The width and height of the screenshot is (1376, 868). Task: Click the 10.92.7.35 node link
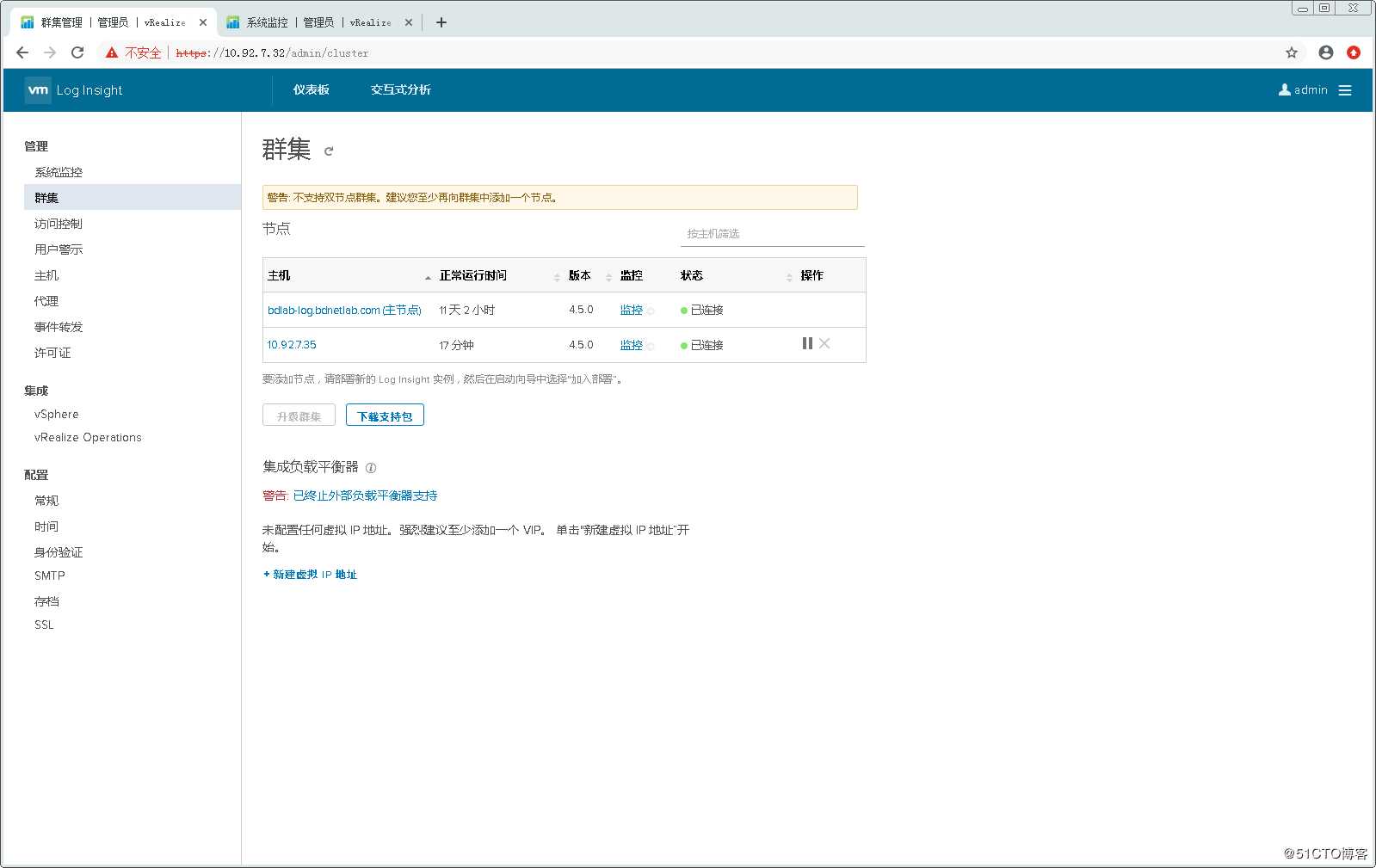pyautogui.click(x=292, y=344)
